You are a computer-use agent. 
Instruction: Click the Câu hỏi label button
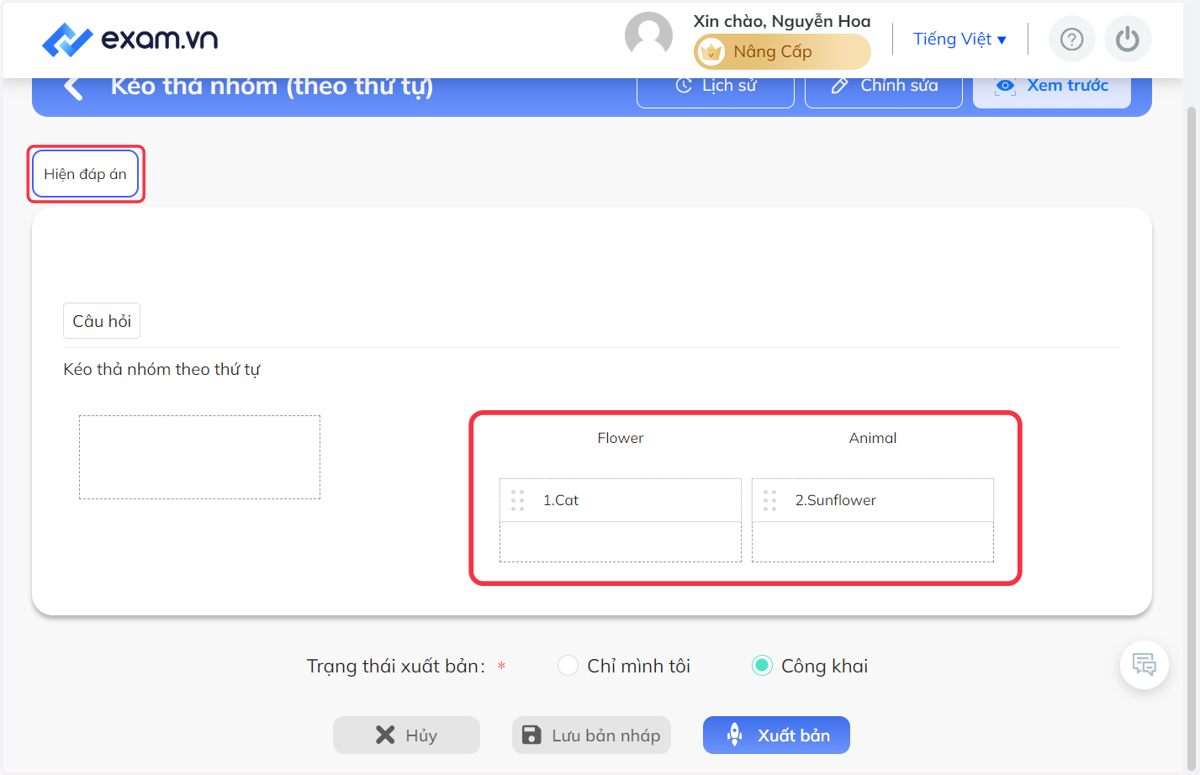[102, 321]
